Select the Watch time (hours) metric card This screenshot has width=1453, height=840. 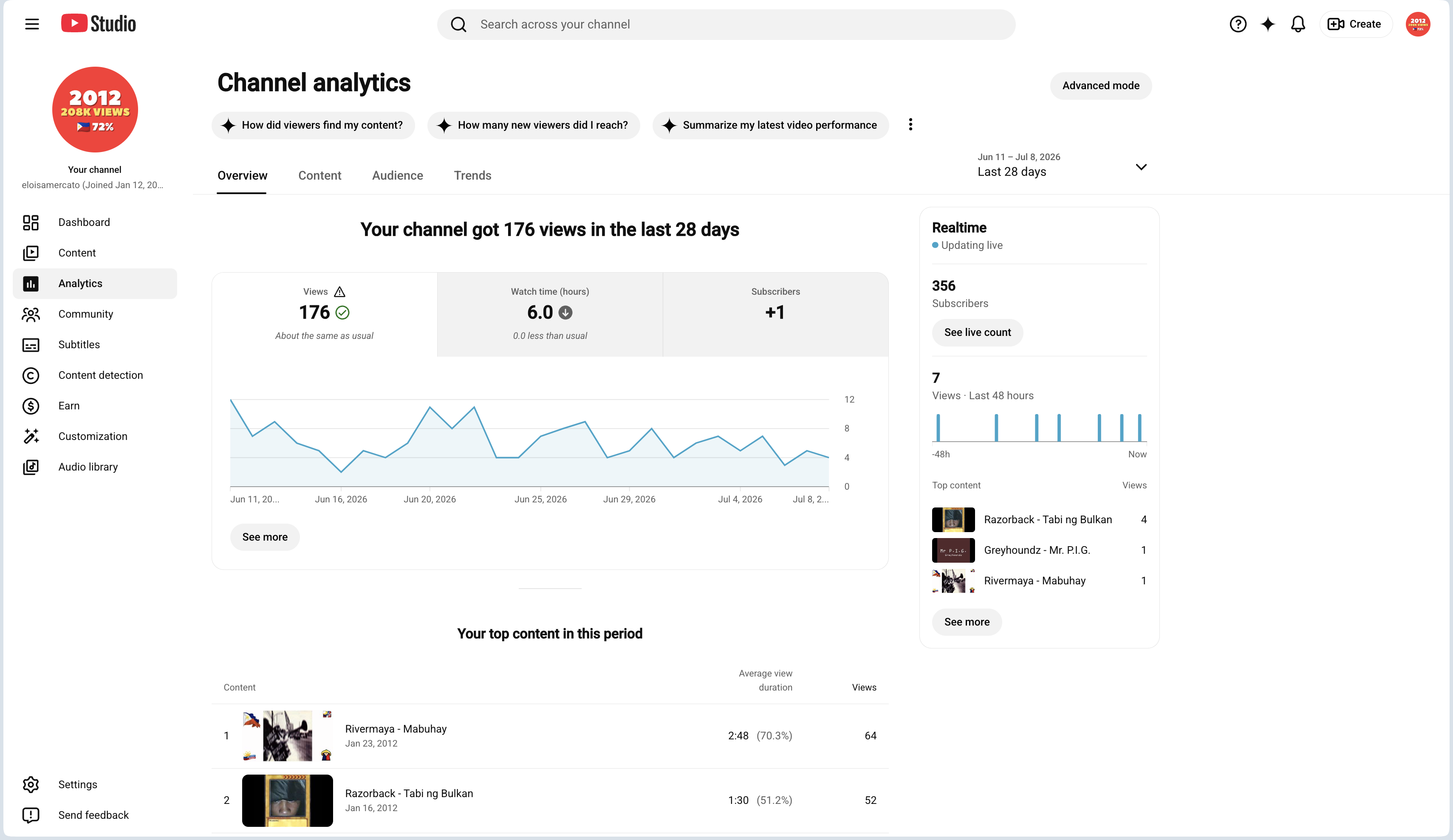(550, 314)
